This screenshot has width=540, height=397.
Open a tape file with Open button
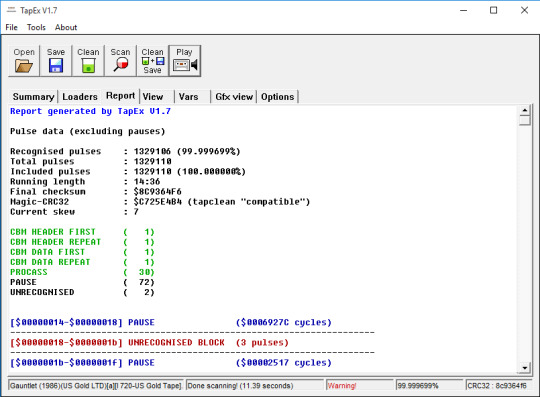pos(24,61)
